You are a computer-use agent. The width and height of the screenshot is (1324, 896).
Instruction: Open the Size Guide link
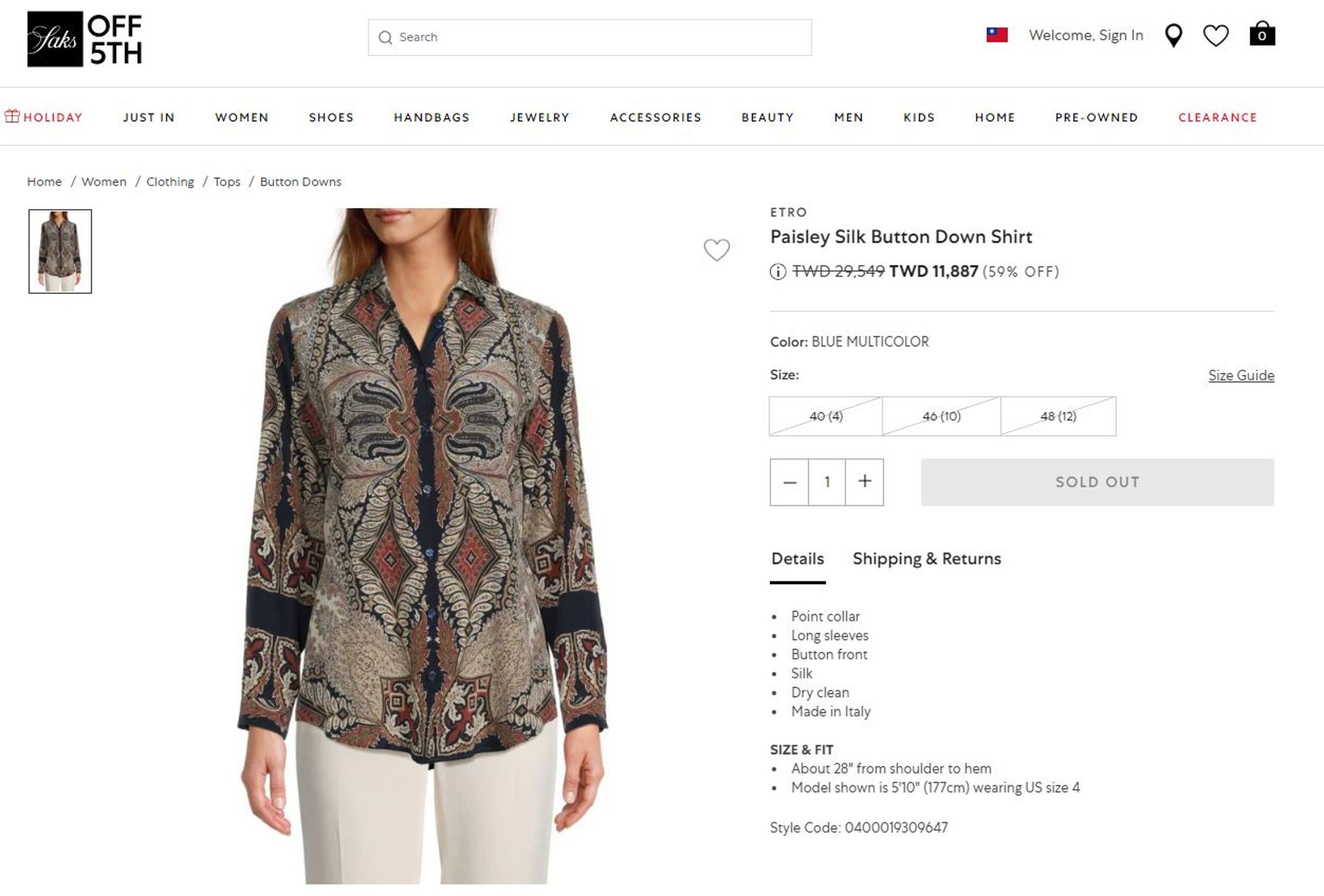pyautogui.click(x=1241, y=375)
